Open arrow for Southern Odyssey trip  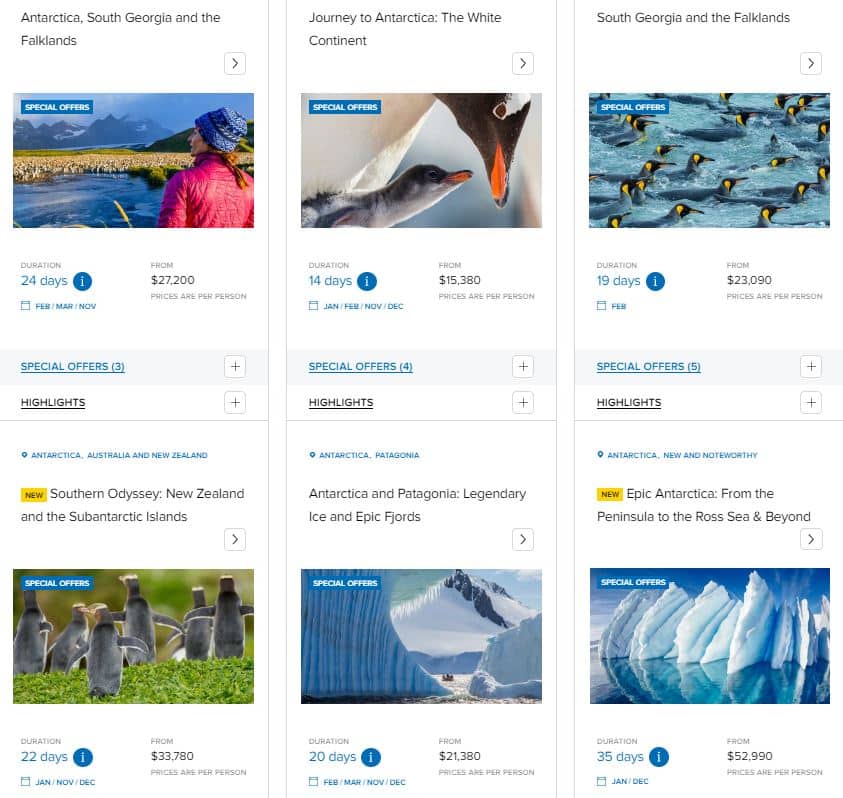point(234,539)
